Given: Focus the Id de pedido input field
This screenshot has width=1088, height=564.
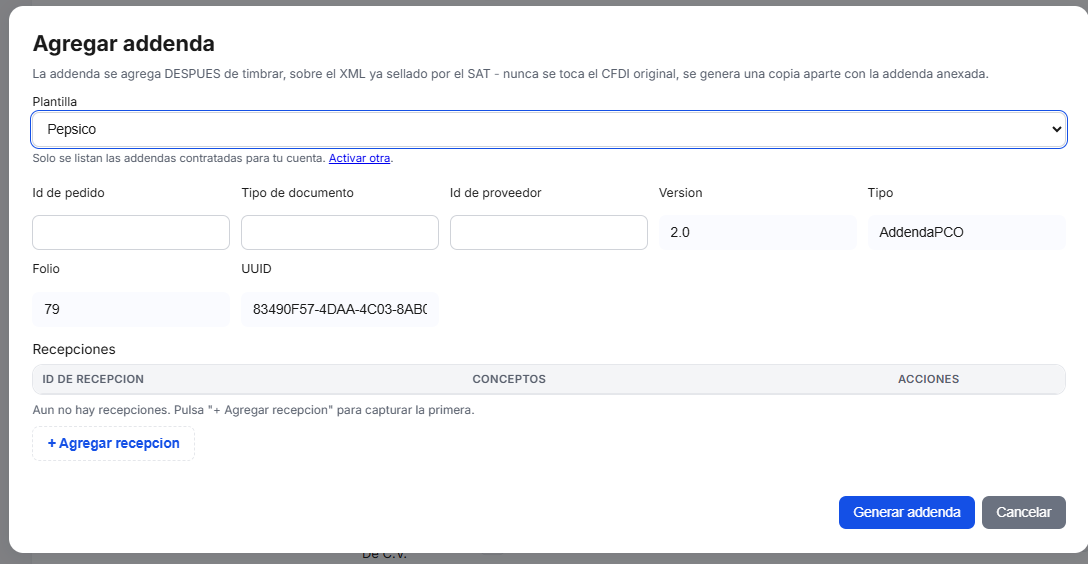Looking at the screenshot, I should pyautogui.click(x=131, y=232).
